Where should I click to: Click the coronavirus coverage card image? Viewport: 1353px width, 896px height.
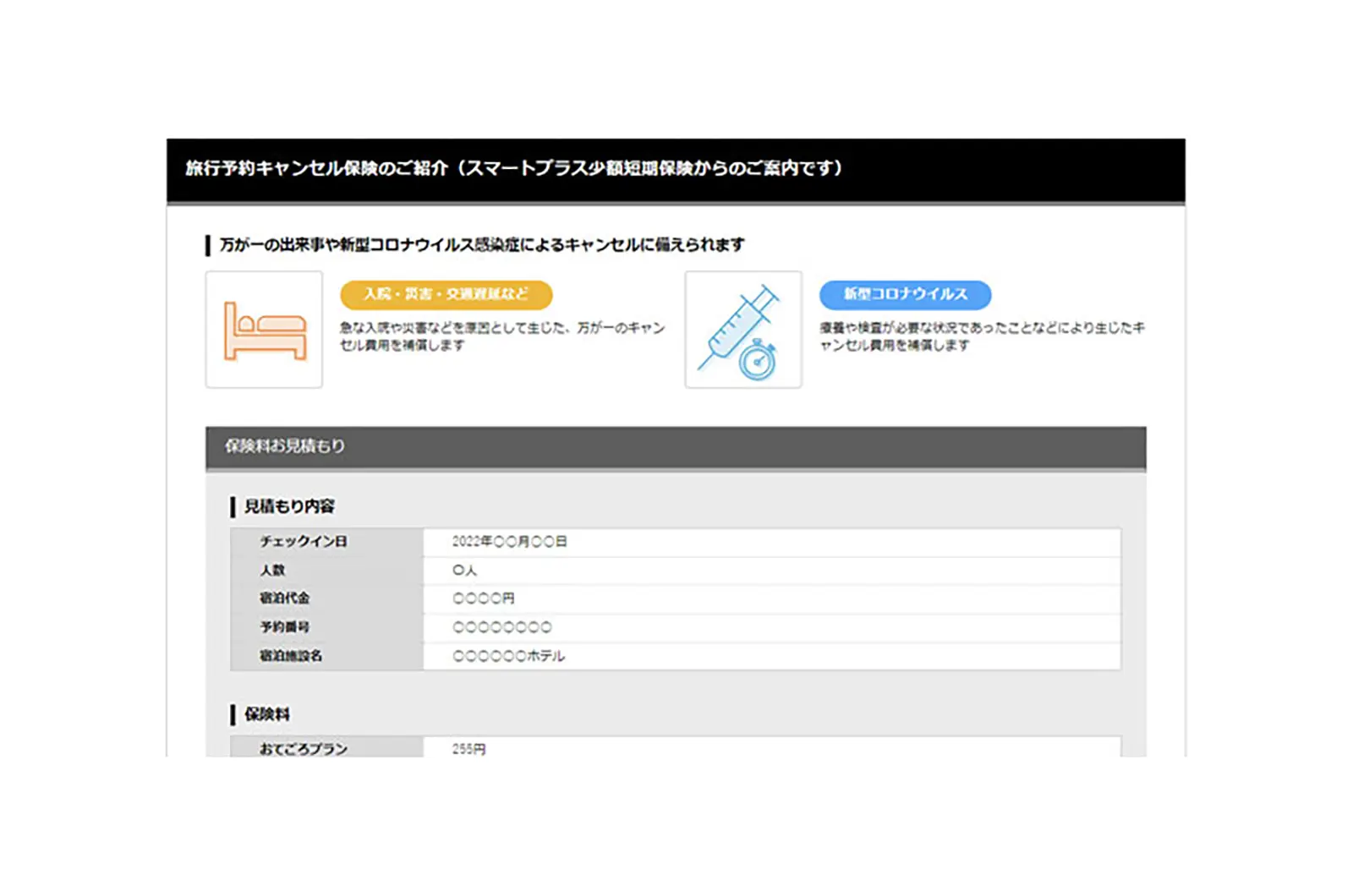(742, 328)
